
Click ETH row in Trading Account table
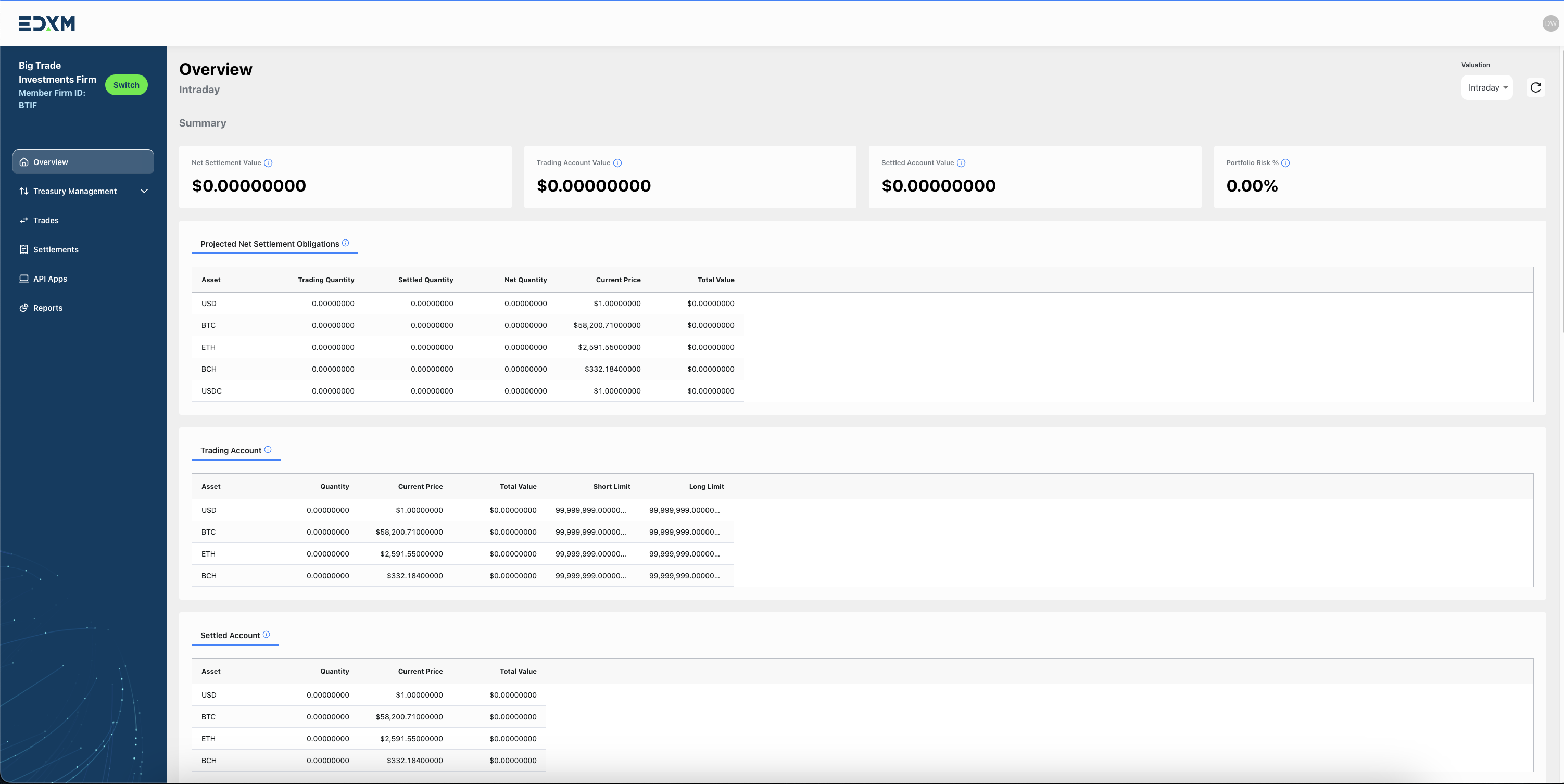click(x=463, y=554)
